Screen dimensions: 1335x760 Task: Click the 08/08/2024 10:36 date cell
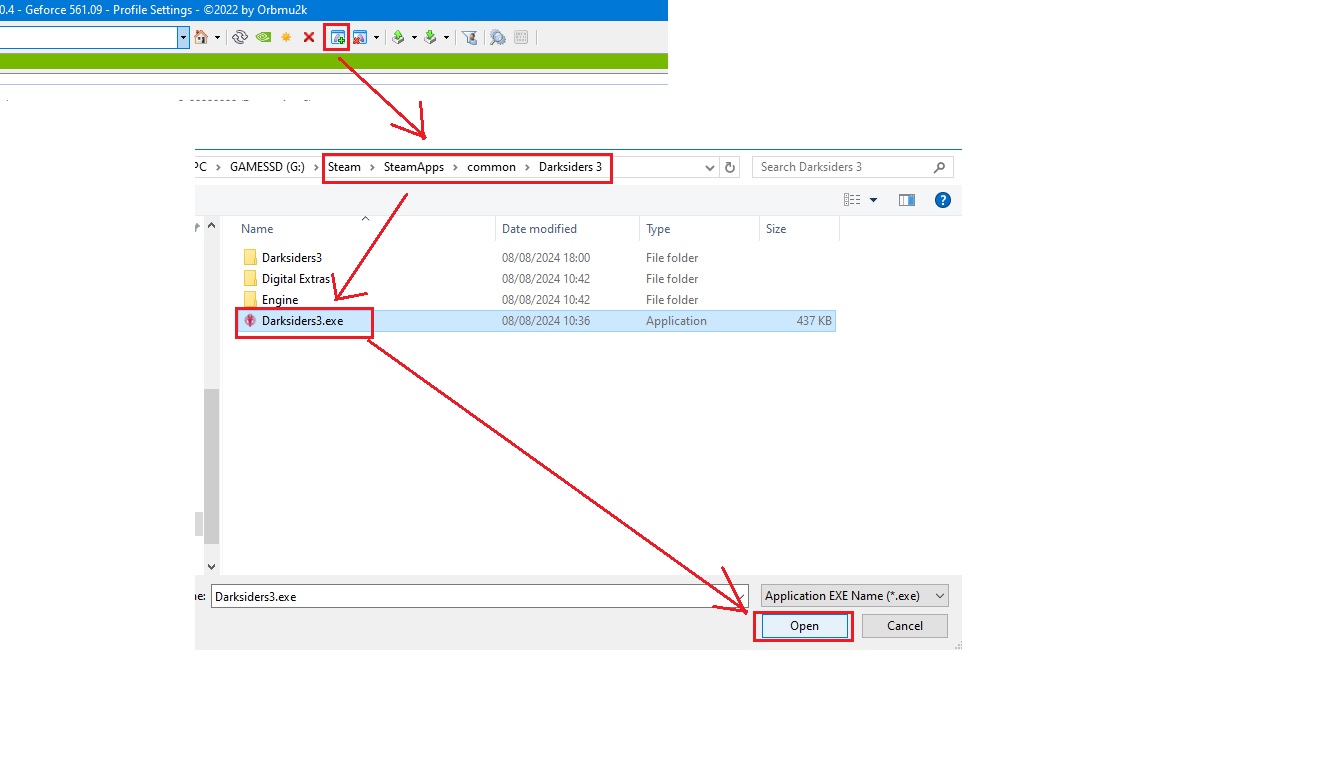[x=546, y=321]
